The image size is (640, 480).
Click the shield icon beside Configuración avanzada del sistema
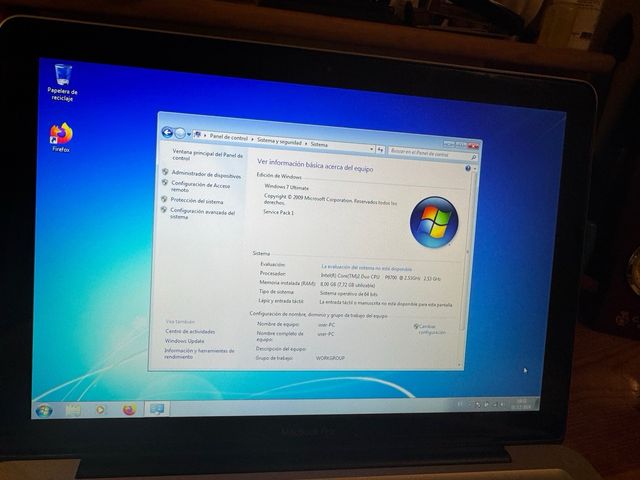(164, 210)
